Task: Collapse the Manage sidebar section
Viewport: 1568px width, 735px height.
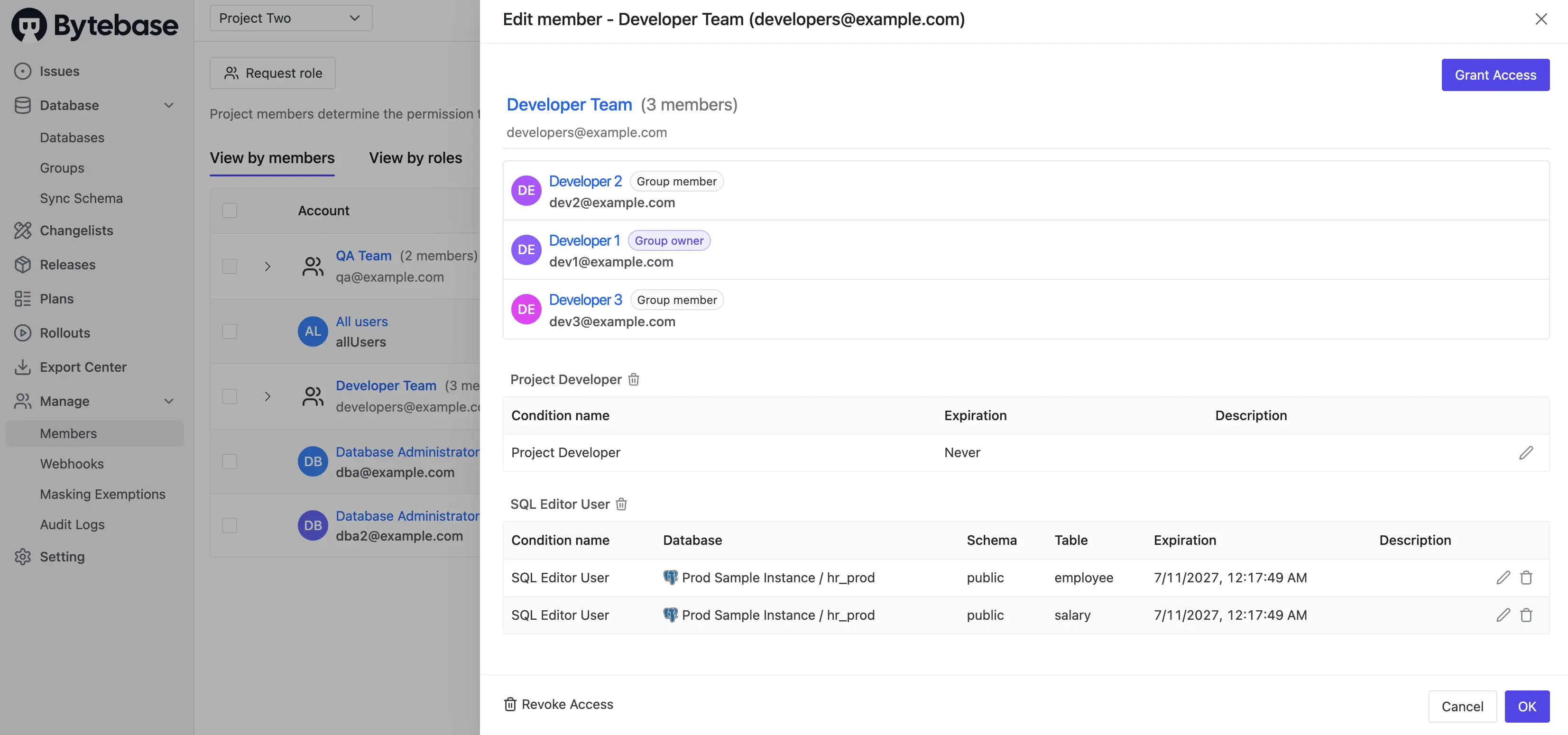Action: pos(168,401)
